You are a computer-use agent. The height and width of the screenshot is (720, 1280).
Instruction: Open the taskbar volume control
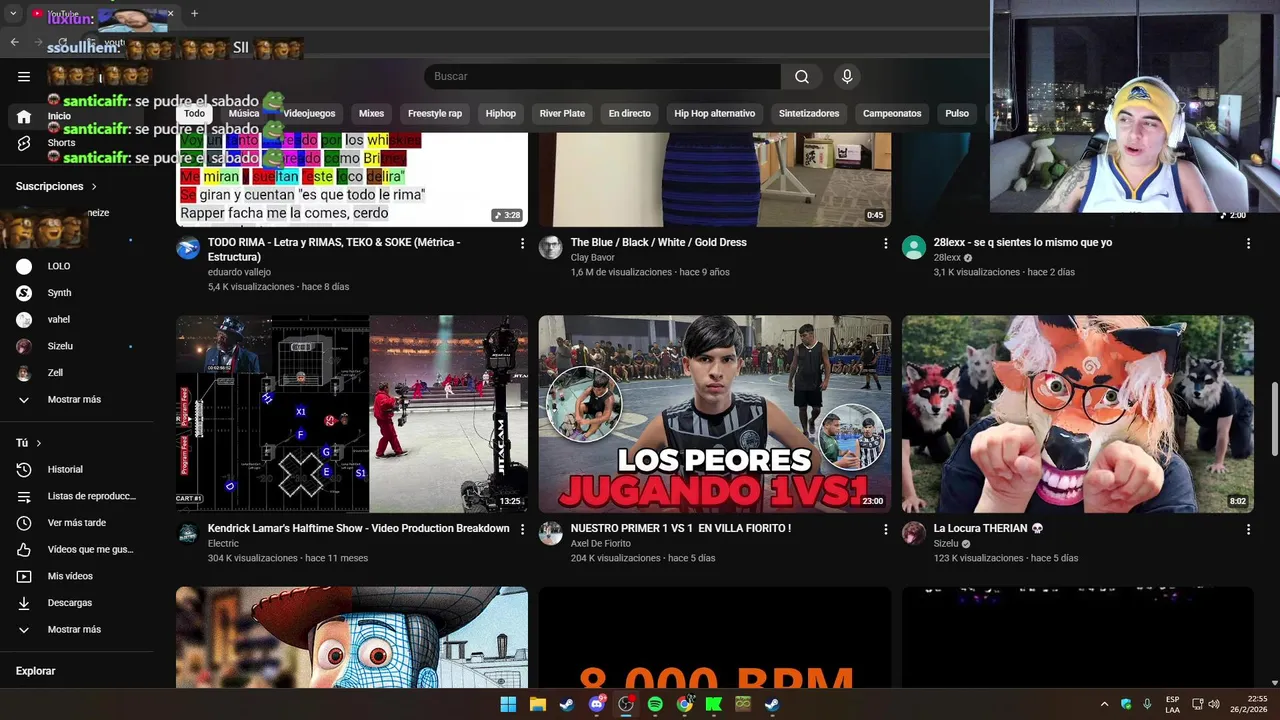click(1214, 704)
